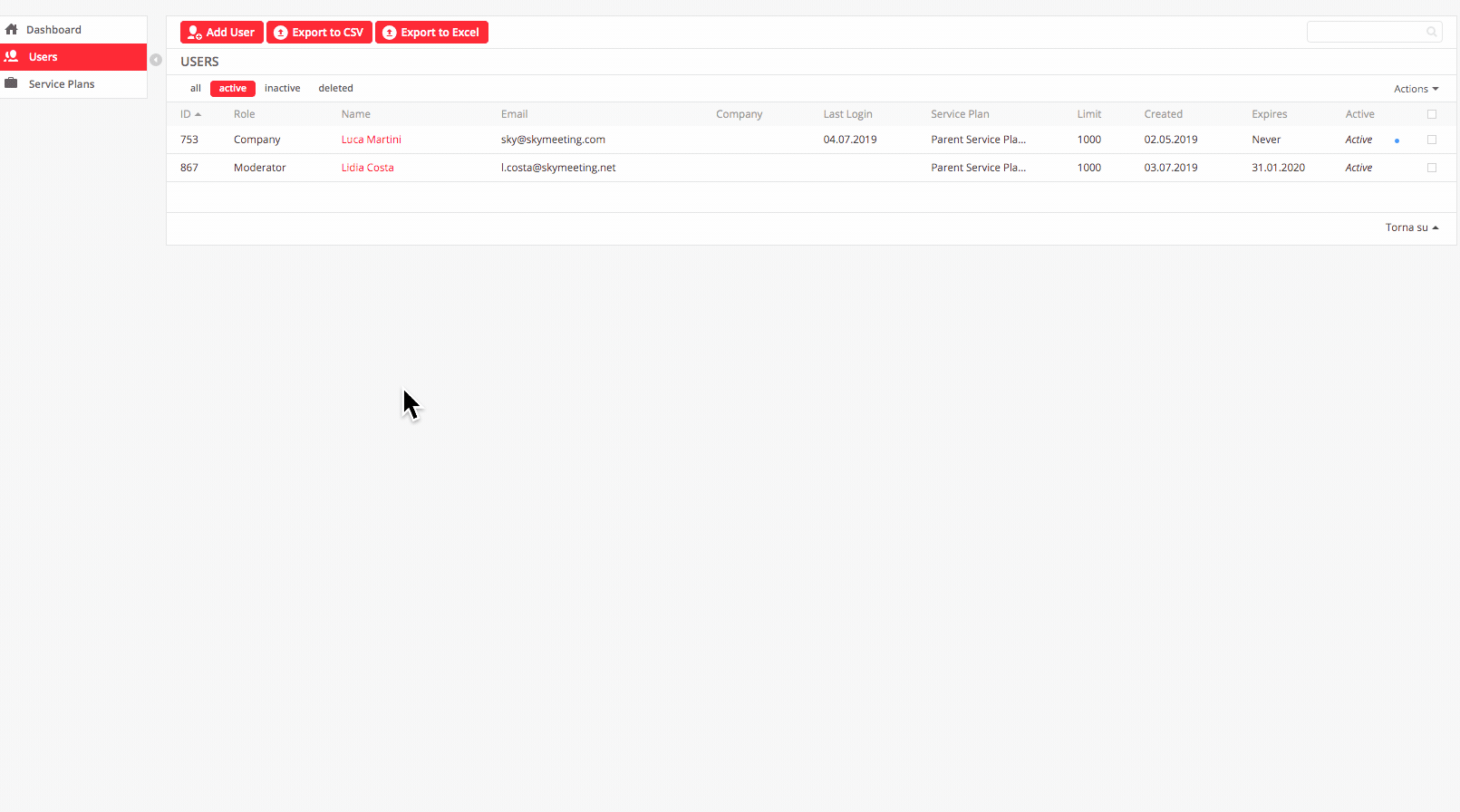
Task: Sort by Role column header
Action: (x=244, y=114)
